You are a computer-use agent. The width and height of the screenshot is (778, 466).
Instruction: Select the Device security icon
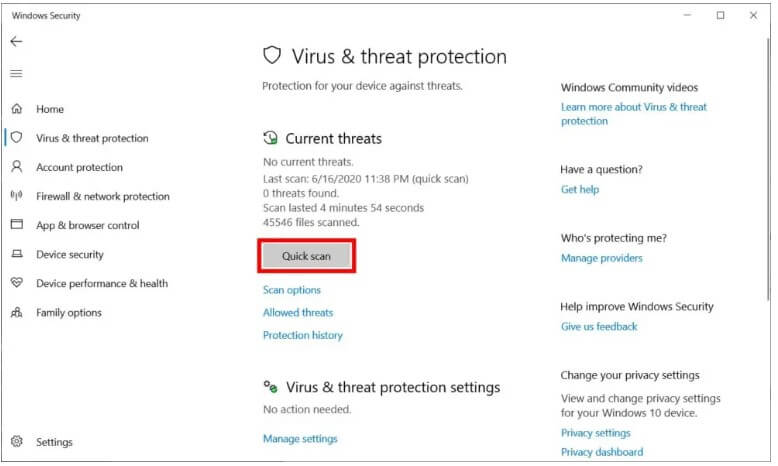click(x=17, y=254)
